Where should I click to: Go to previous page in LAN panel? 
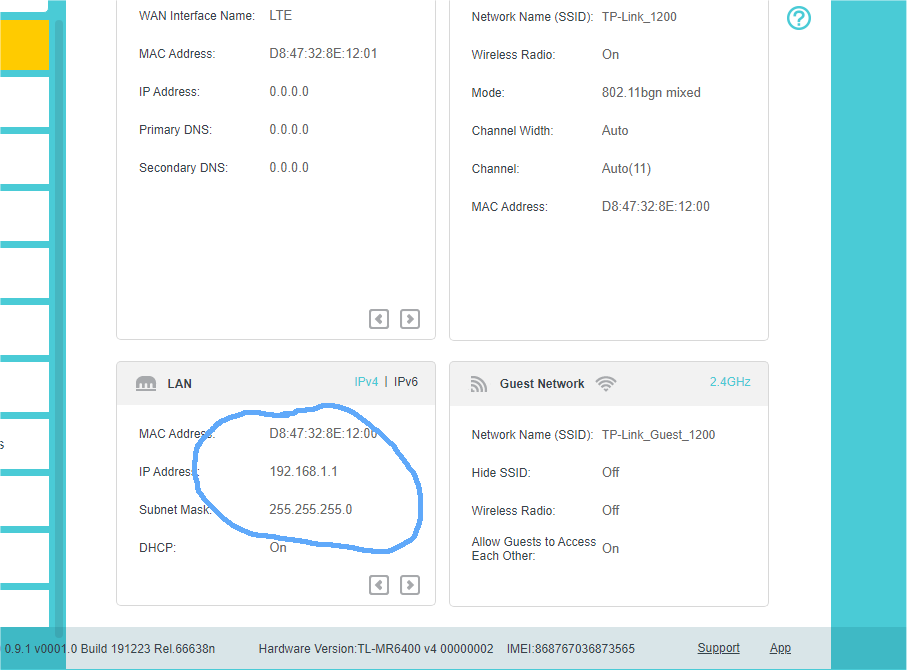click(379, 585)
